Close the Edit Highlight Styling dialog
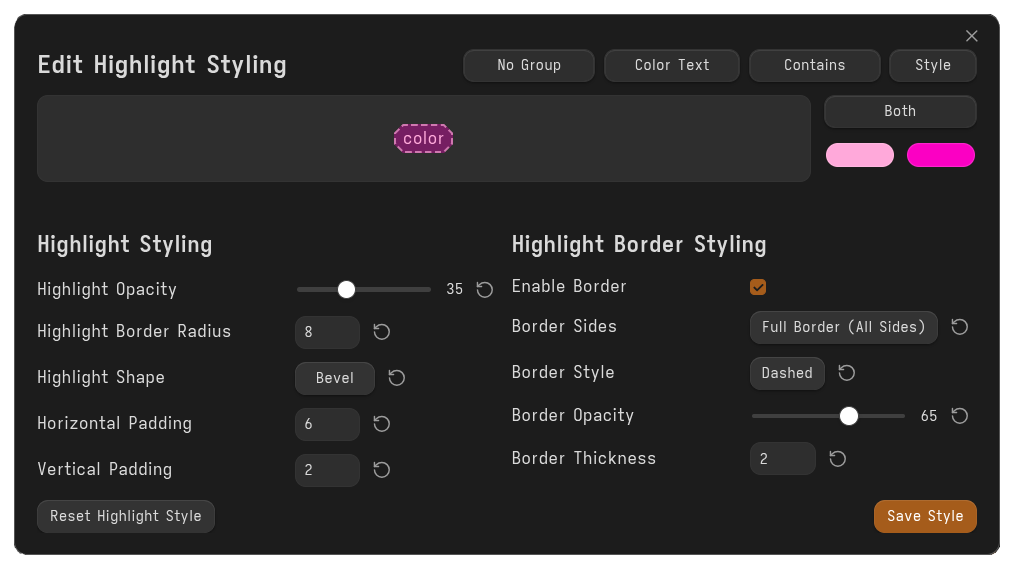Screen dimensions: 1014x570 (x=971, y=36)
